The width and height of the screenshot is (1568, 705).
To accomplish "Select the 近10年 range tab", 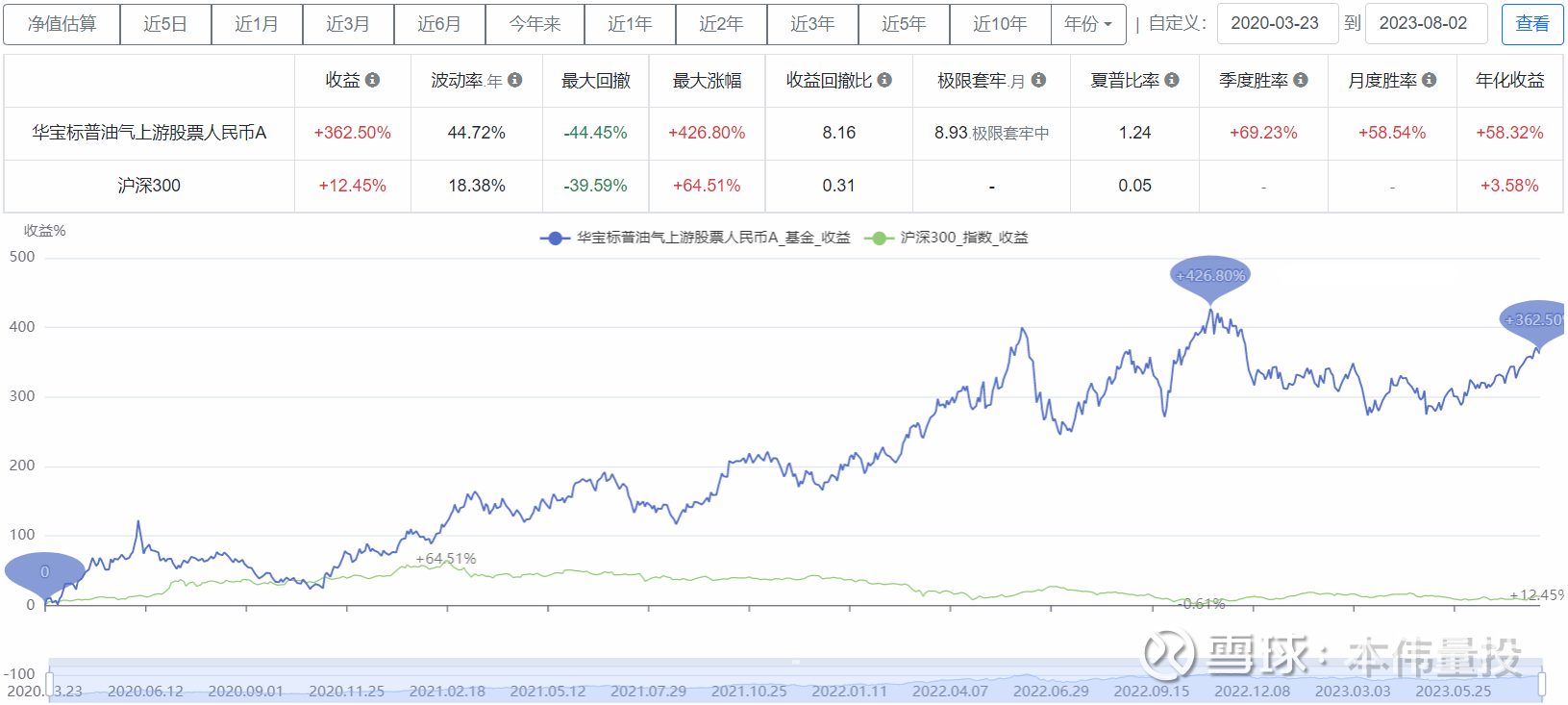I will [1000, 24].
